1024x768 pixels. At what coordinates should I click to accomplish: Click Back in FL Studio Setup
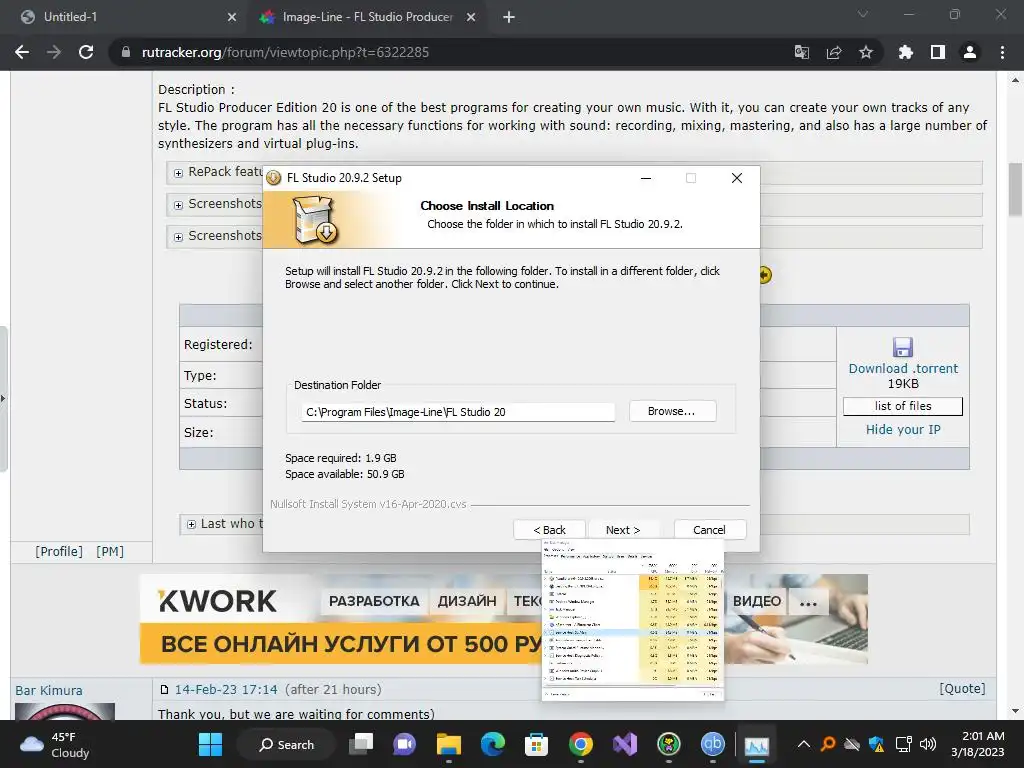(549, 530)
